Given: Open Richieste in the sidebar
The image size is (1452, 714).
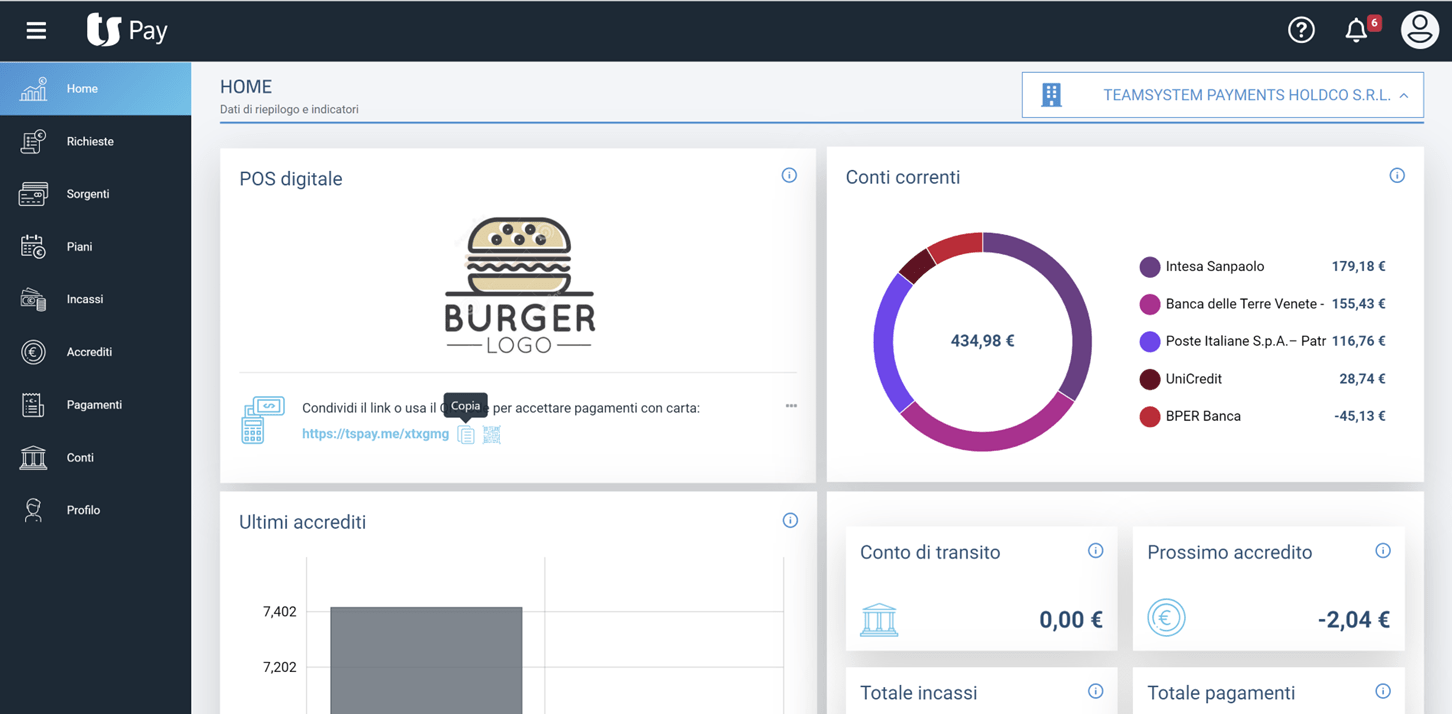Looking at the screenshot, I should click(95, 141).
